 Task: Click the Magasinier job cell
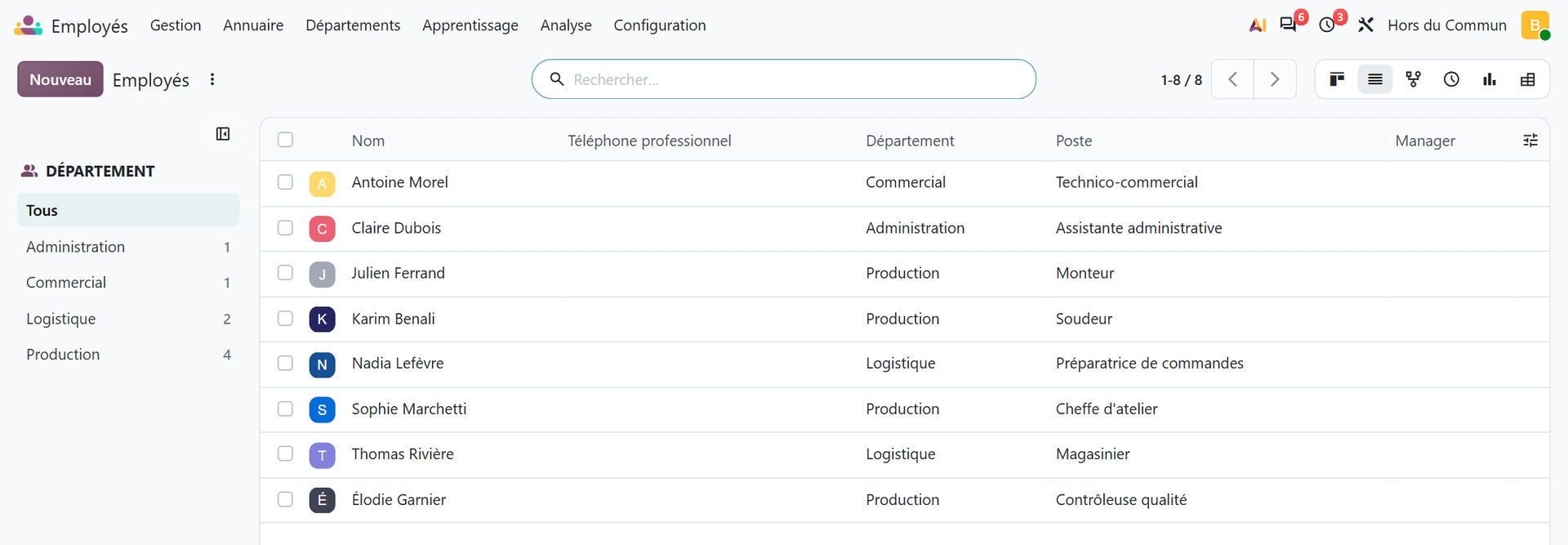tap(1093, 453)
